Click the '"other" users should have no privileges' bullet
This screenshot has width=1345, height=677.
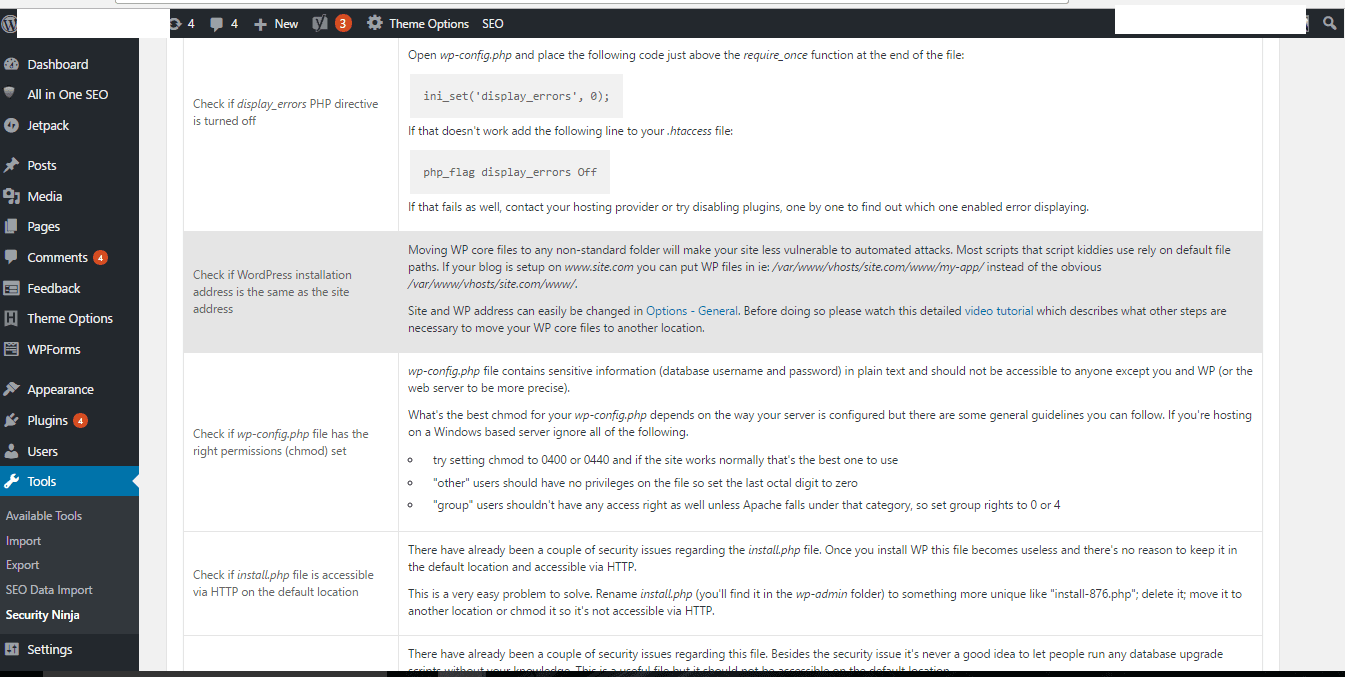645,483
